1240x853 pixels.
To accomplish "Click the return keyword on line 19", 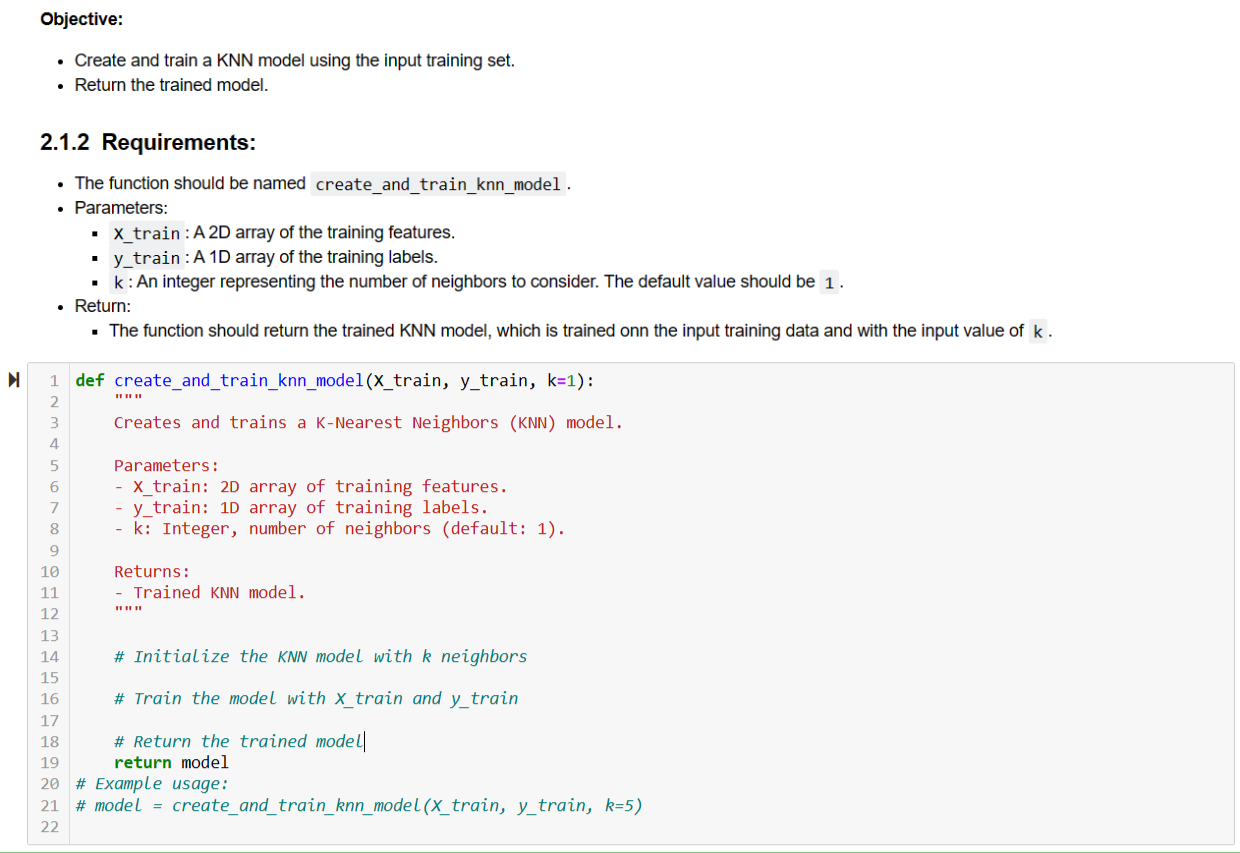I will pos(142,762).
